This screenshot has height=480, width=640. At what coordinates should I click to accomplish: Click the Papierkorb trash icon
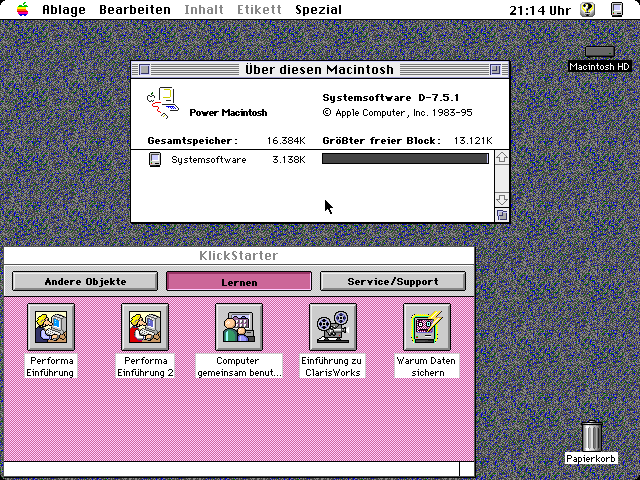tap(591, 436)
